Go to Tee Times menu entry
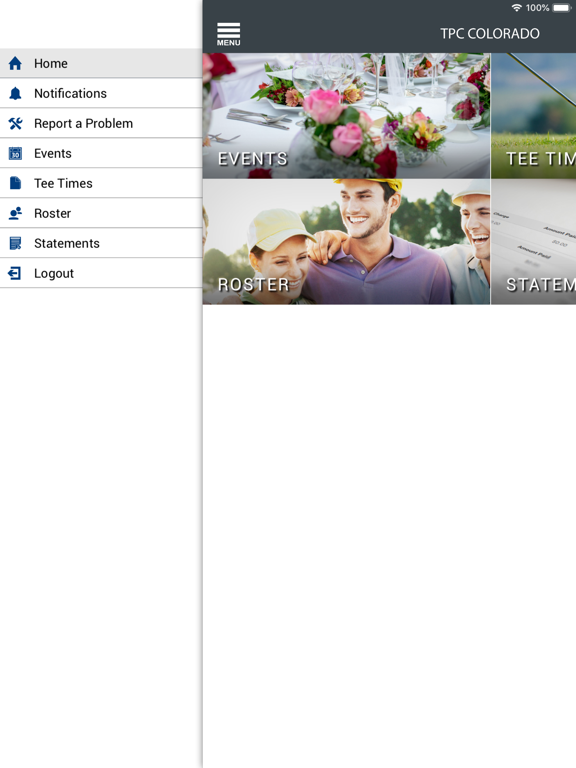This screenshot has width=576, height=768. coord(101,183)
